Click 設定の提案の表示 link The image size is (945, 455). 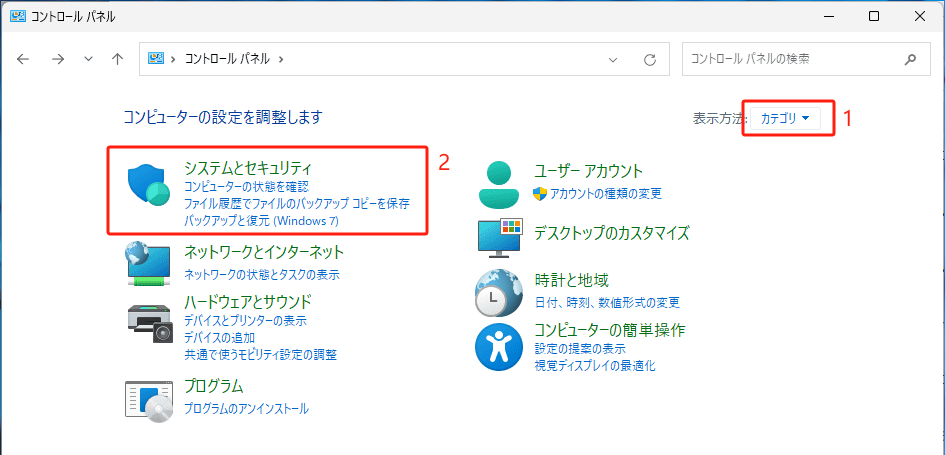(580, 348)
